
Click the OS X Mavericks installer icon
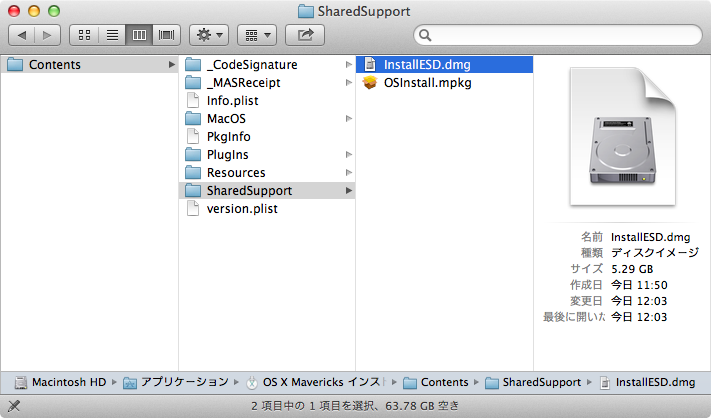(252, 383)
